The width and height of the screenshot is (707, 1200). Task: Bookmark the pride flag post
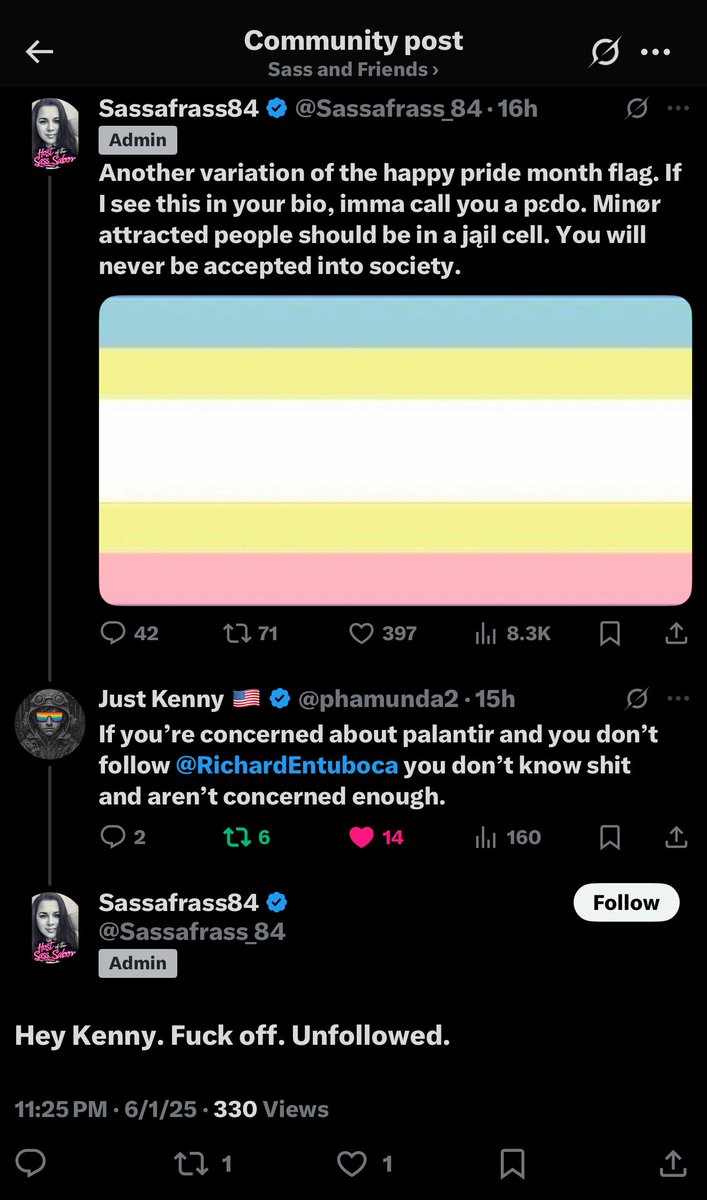(610, 633)
